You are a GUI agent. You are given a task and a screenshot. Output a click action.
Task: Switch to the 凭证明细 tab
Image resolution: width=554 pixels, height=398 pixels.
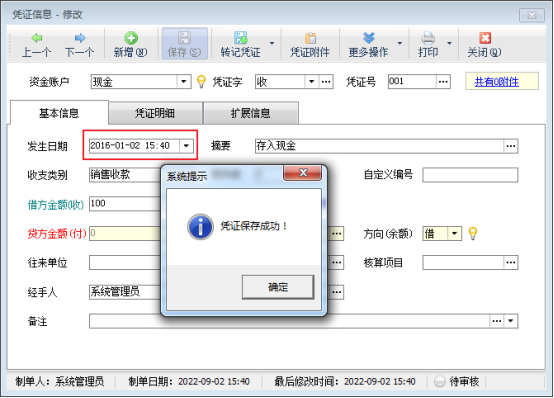point(155,113)
